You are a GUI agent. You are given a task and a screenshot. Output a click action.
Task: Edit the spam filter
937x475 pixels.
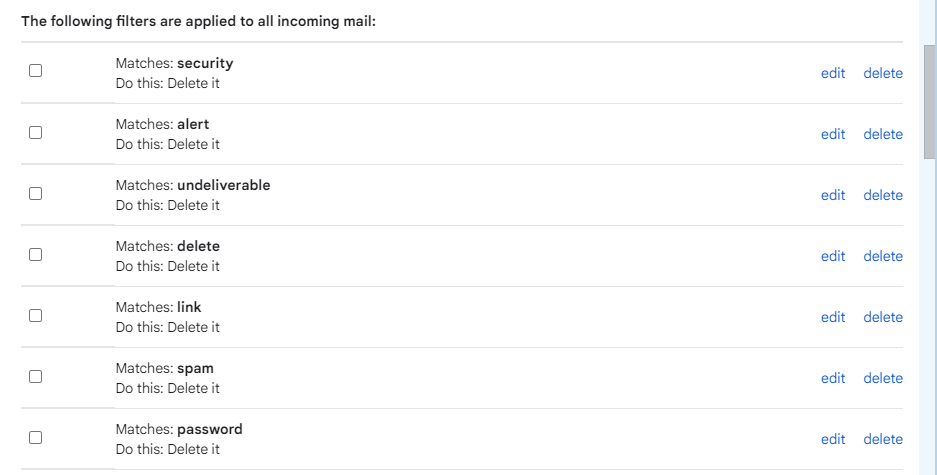point(833,378)
